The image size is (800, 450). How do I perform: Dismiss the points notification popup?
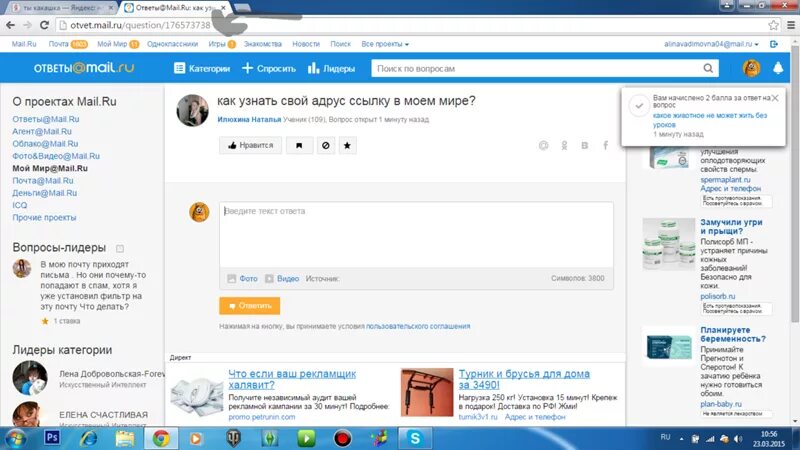tap(775, 98)
